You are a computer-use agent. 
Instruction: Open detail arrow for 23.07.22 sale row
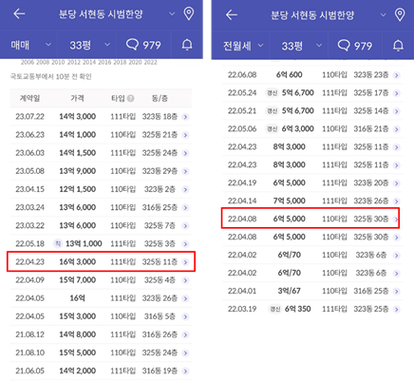click(186, 117)
